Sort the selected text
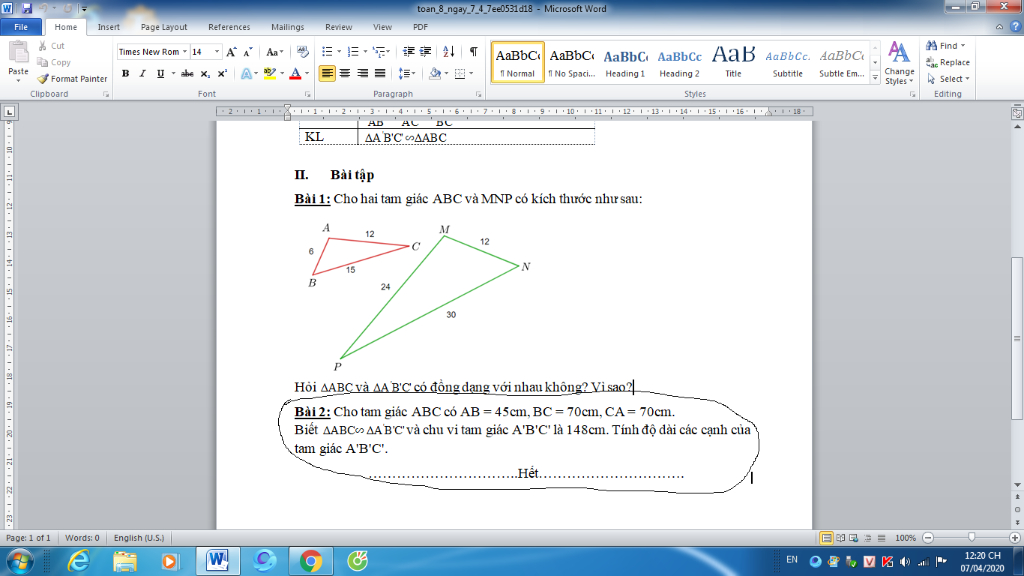This screenshot has width=1024, height=576. [449, 52]
